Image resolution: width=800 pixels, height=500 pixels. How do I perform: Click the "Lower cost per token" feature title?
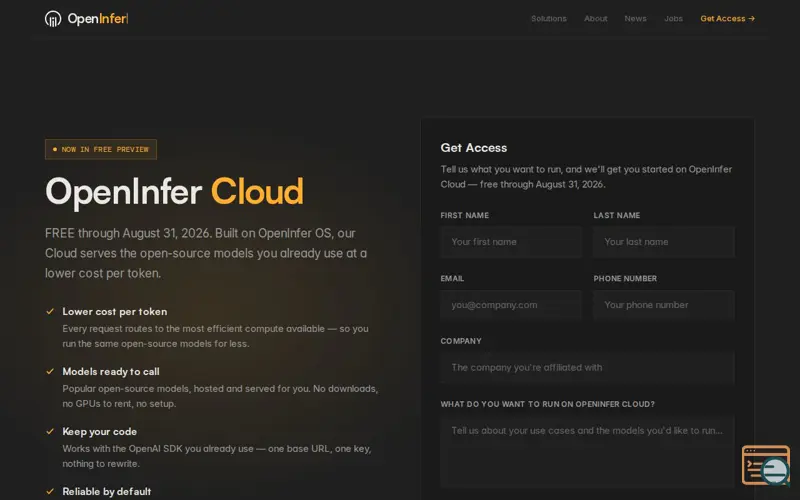click(115, 312)
